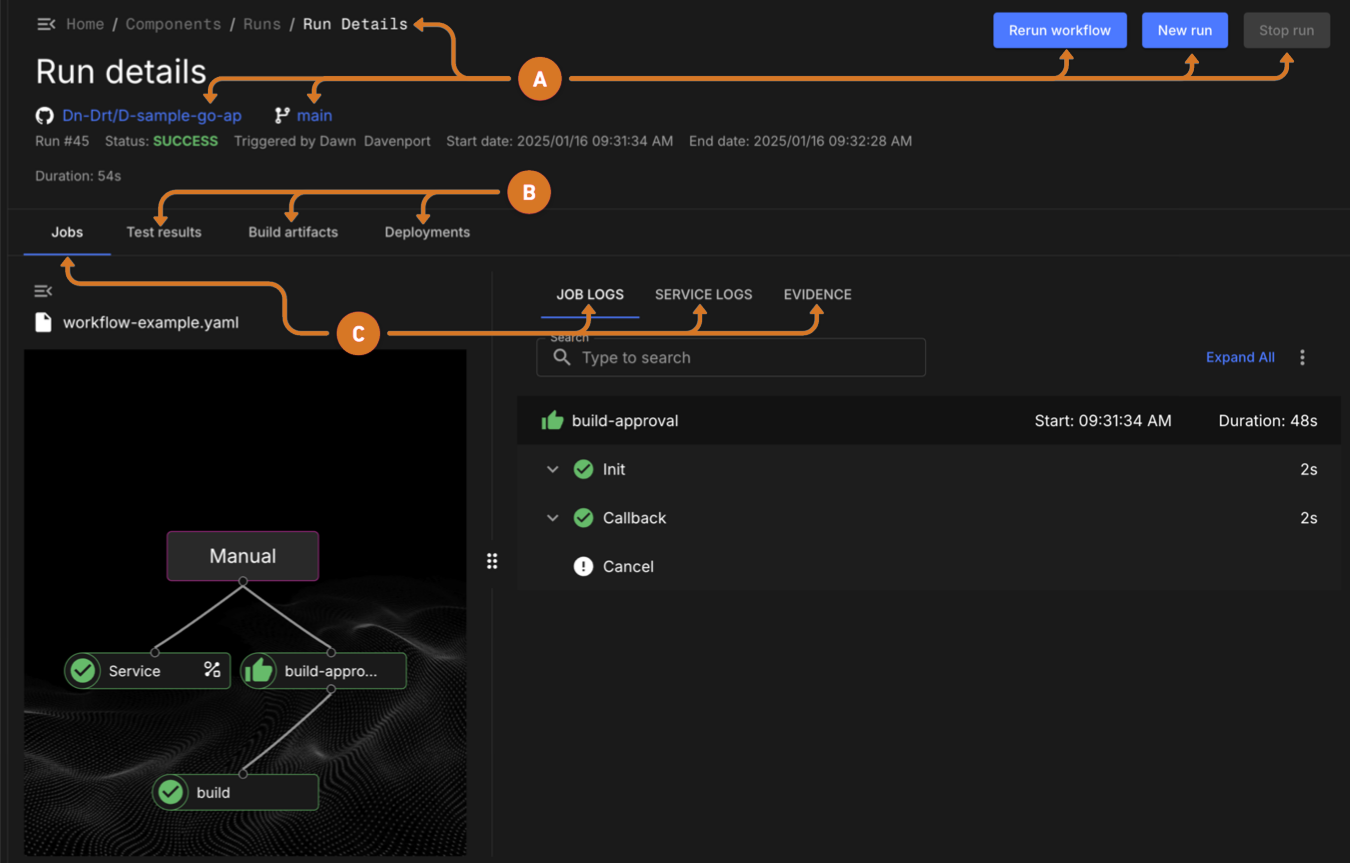
Task: Click the git branch icon beside main
Action: coord(282,116)
